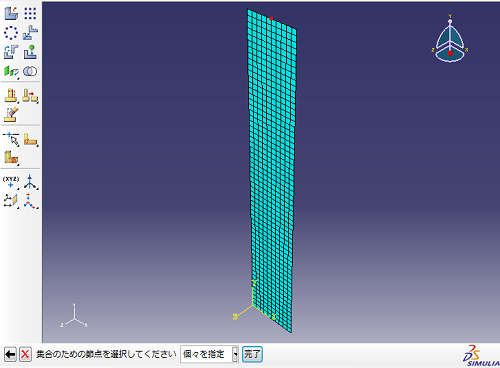This screenshot has width=500, height=368.
Task: Pick the Create Datum Axis icon
Action: (x=30, y=182)
